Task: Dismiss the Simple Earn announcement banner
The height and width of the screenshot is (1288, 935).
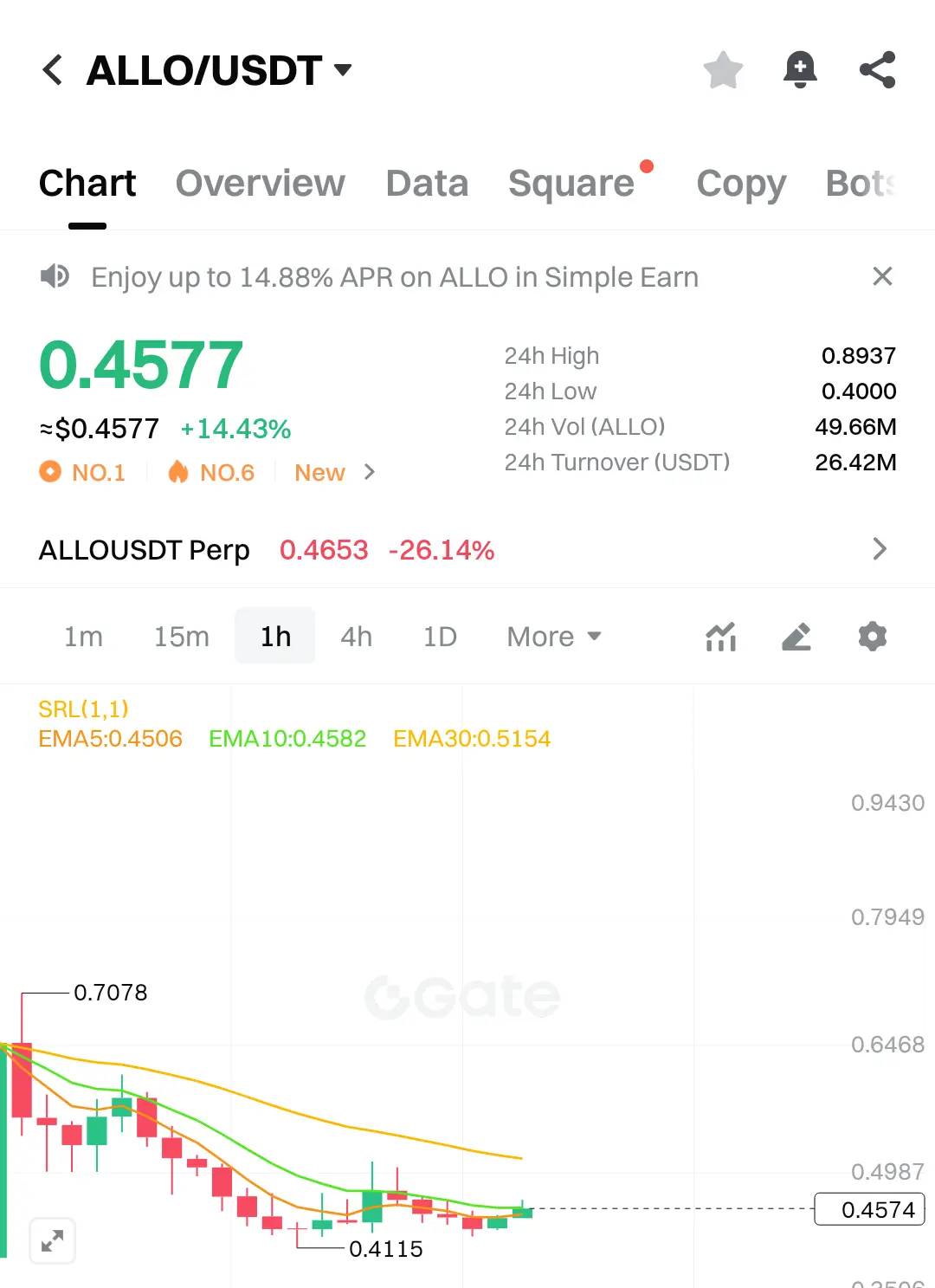Action: click(882, 276)
